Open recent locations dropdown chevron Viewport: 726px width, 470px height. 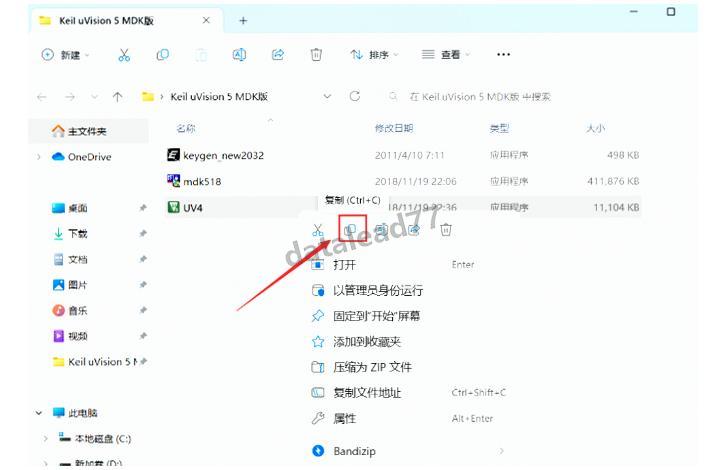pos(94,97)
